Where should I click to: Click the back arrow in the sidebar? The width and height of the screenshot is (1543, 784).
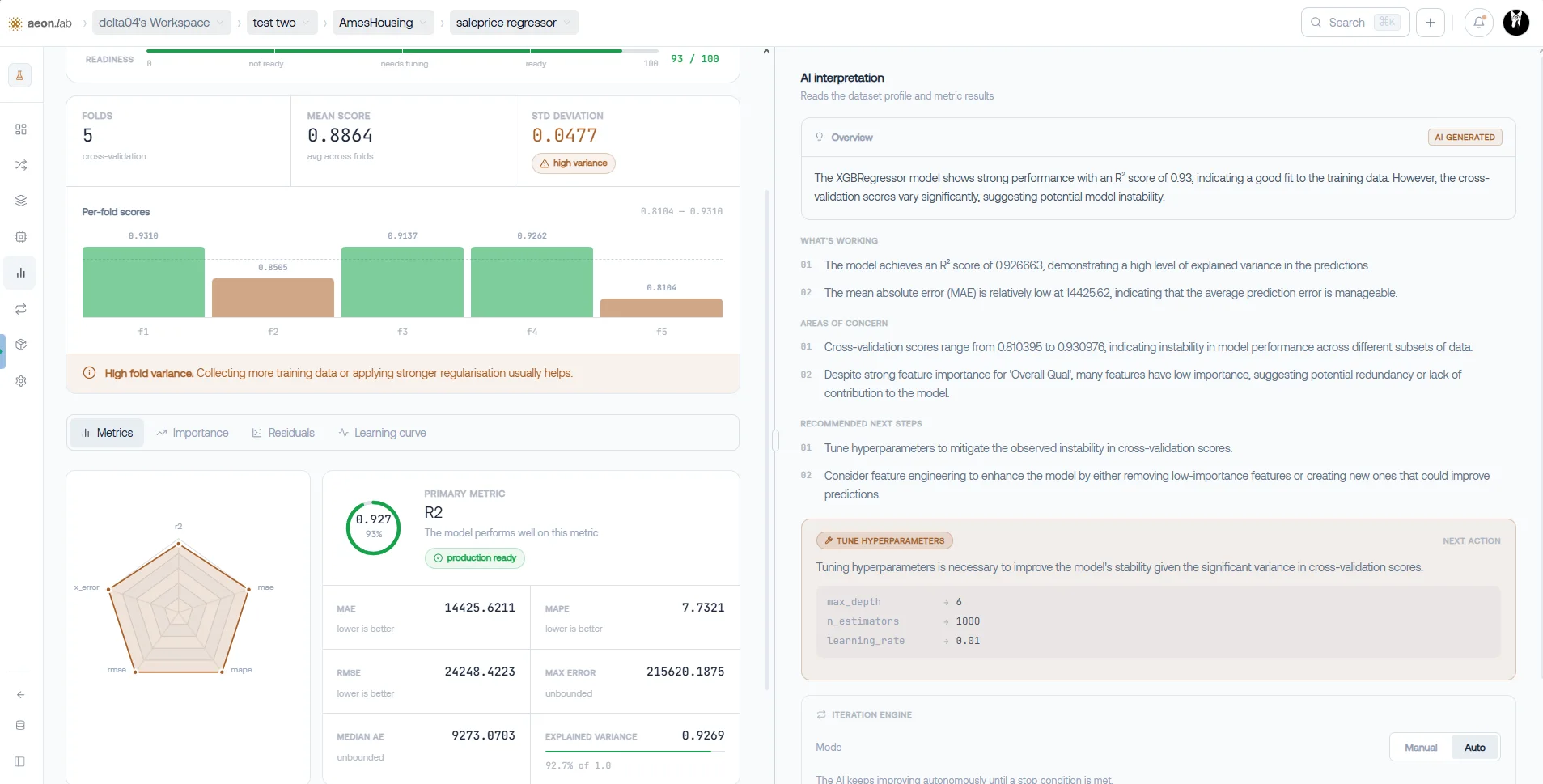21,695
